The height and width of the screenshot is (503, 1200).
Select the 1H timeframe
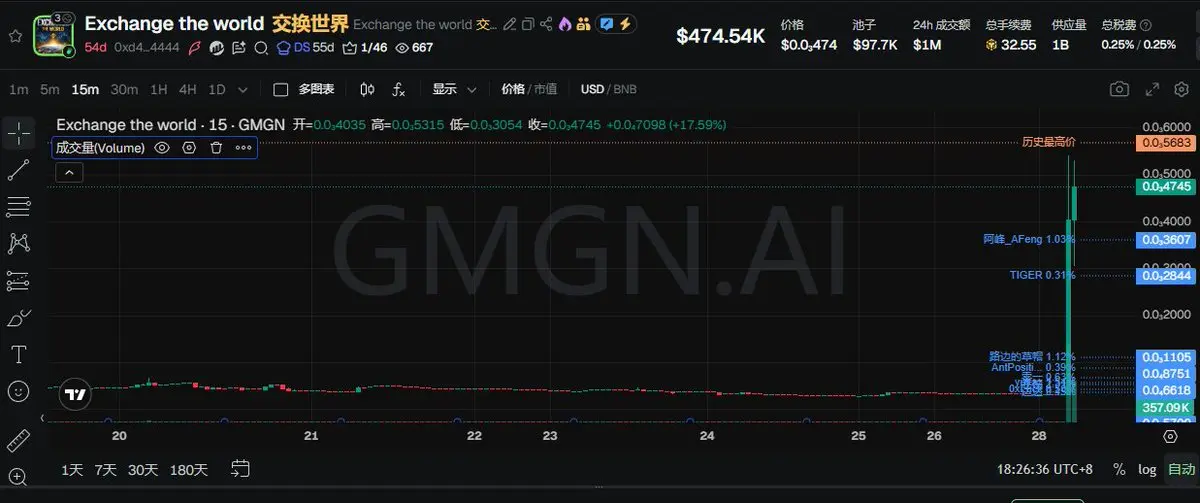(158, 89)
